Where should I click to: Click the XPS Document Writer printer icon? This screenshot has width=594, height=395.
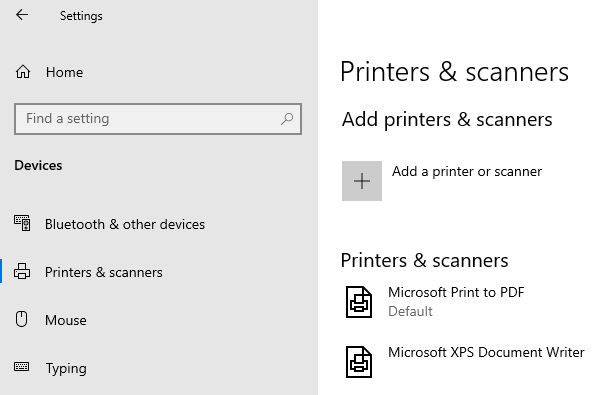click(359, 362)
